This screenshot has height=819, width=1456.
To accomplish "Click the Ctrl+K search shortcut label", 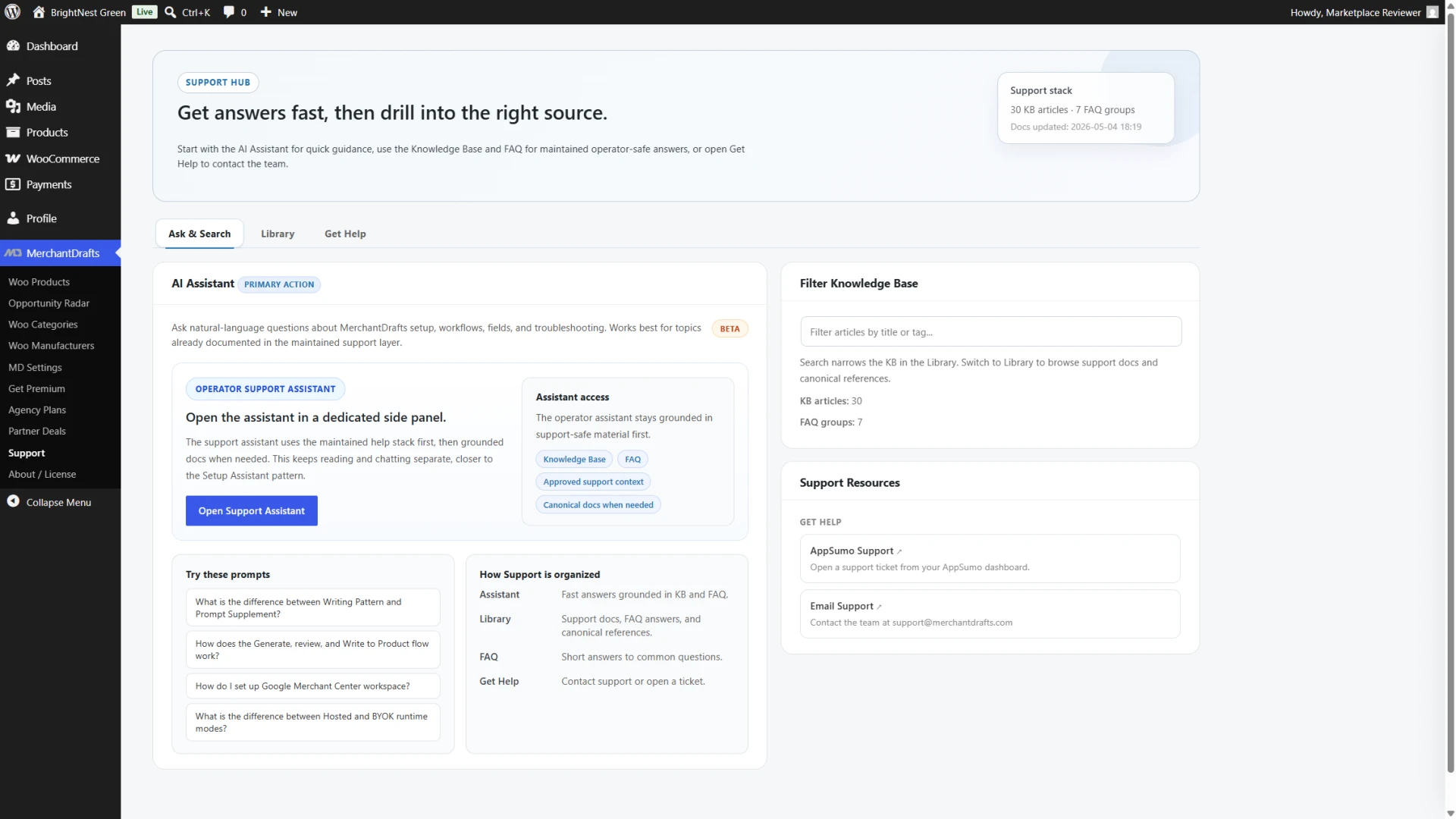I will click(196, 12).
